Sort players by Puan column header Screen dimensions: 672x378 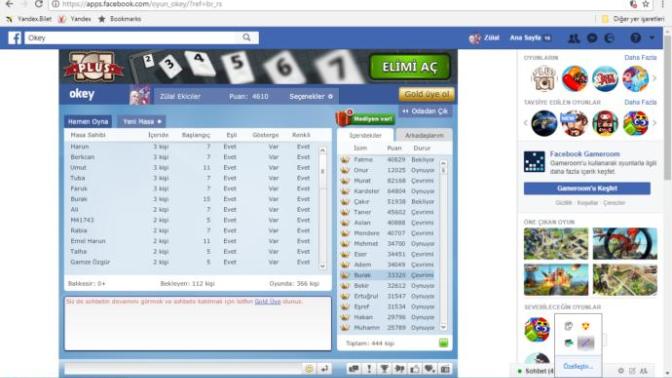coord(394,148)
